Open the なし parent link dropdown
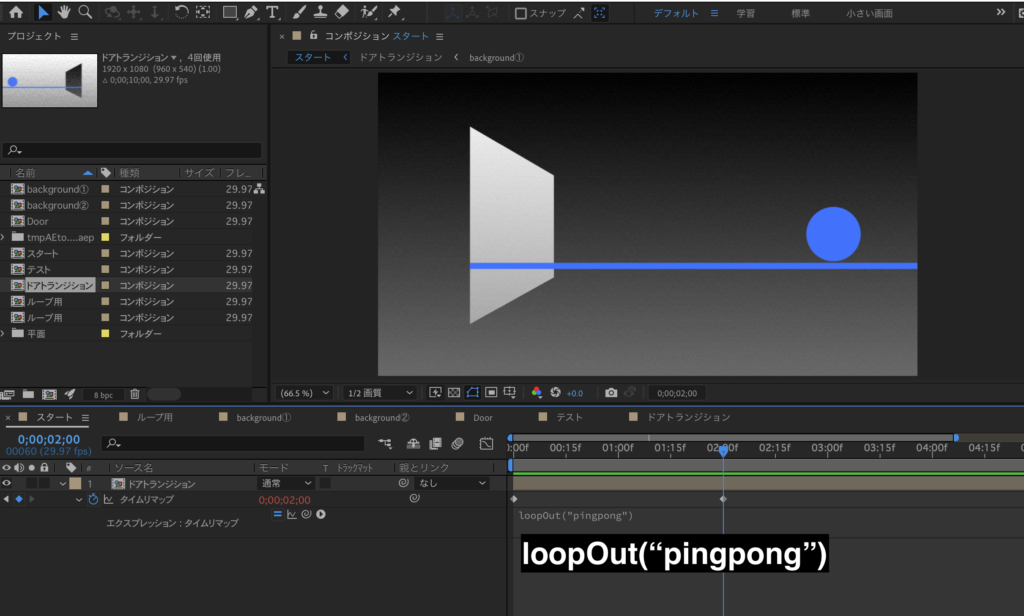Image resolution: width=1024 pixels, height=616 pixels. (x=453, y=484)
